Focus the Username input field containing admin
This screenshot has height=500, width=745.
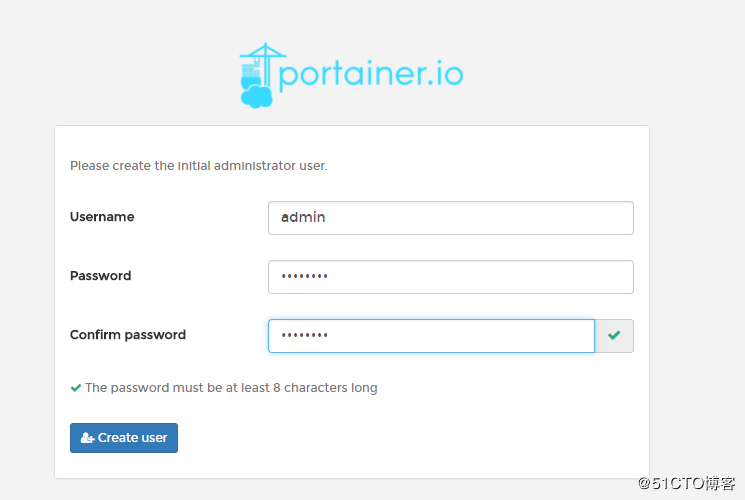[450, 218]
